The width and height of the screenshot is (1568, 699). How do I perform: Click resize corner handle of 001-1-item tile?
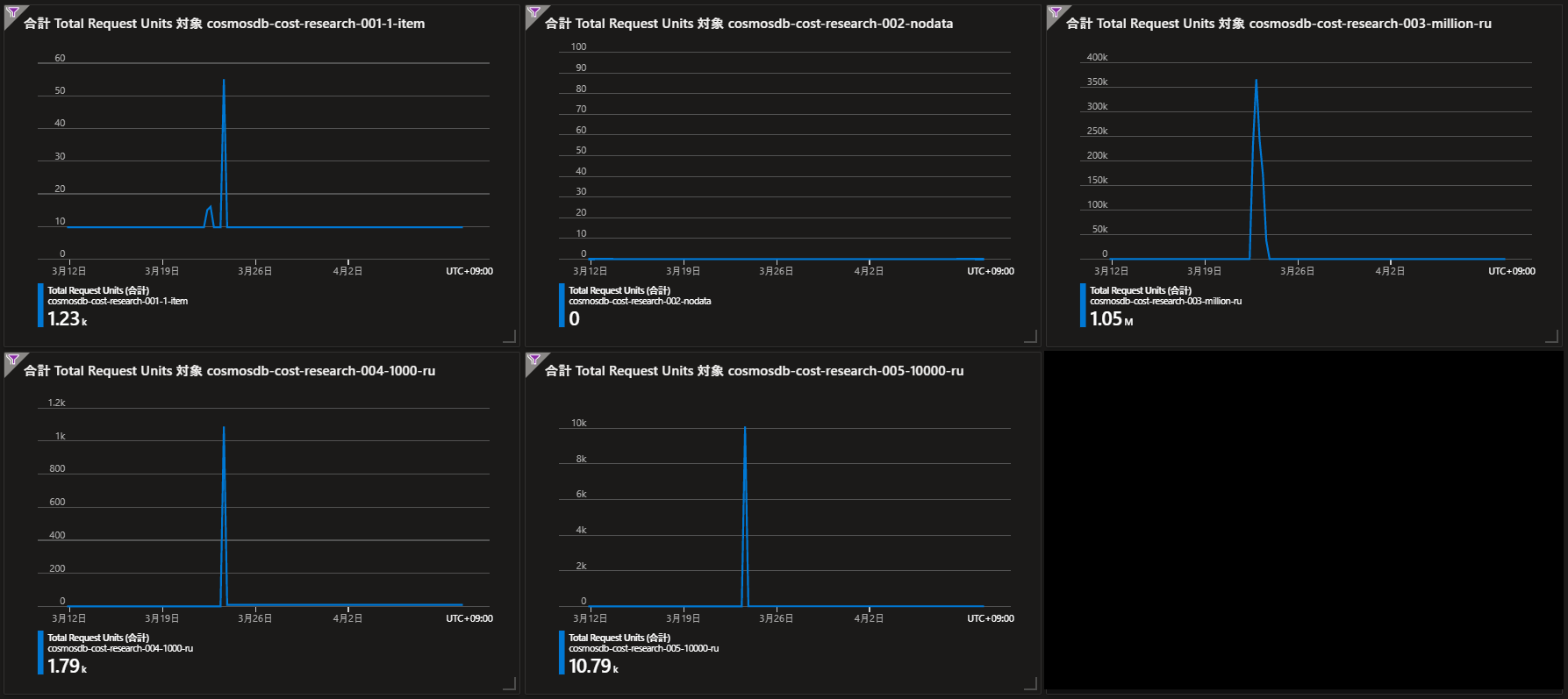pos(509,337)
